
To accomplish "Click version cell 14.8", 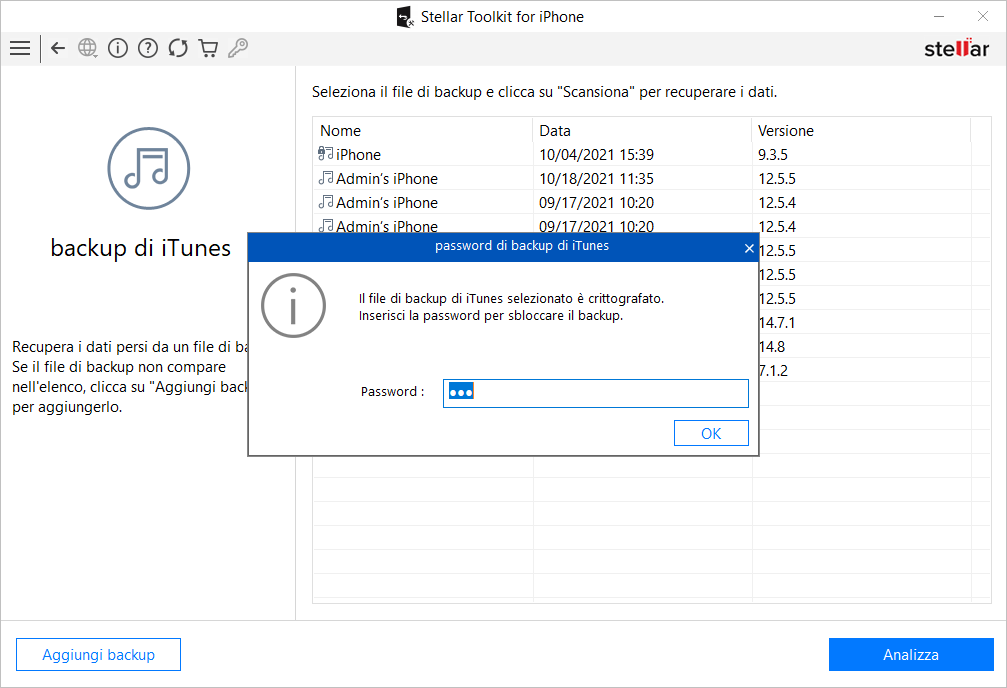I will [x=773, y=347].
